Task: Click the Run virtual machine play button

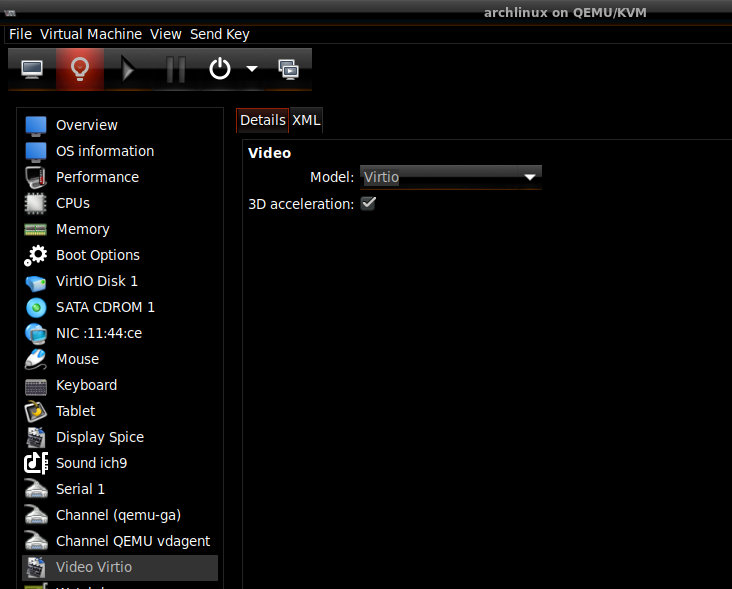Action: tap(127, 69)
